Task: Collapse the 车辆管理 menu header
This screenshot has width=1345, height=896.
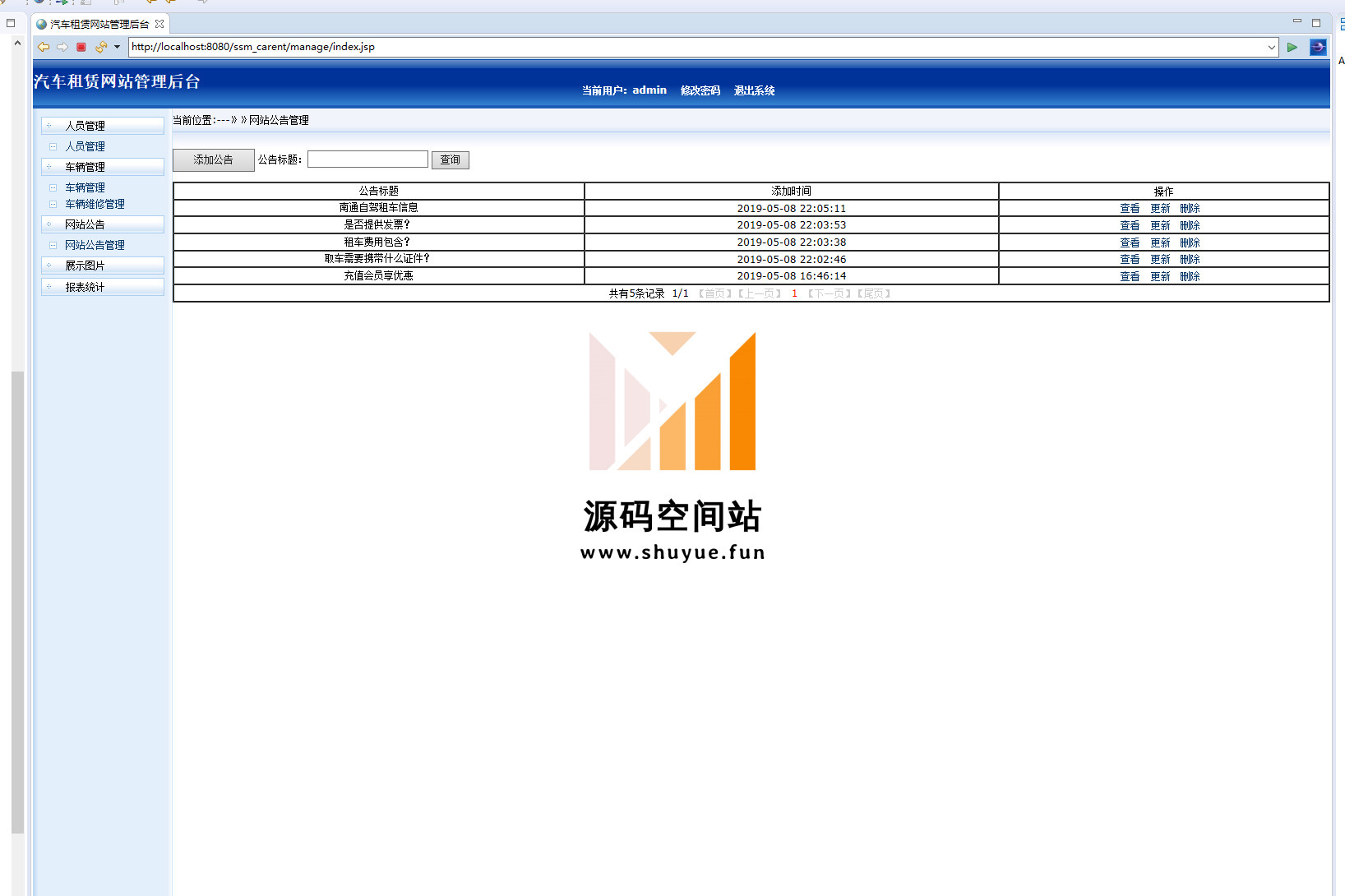Action: [x=103, y=167]
